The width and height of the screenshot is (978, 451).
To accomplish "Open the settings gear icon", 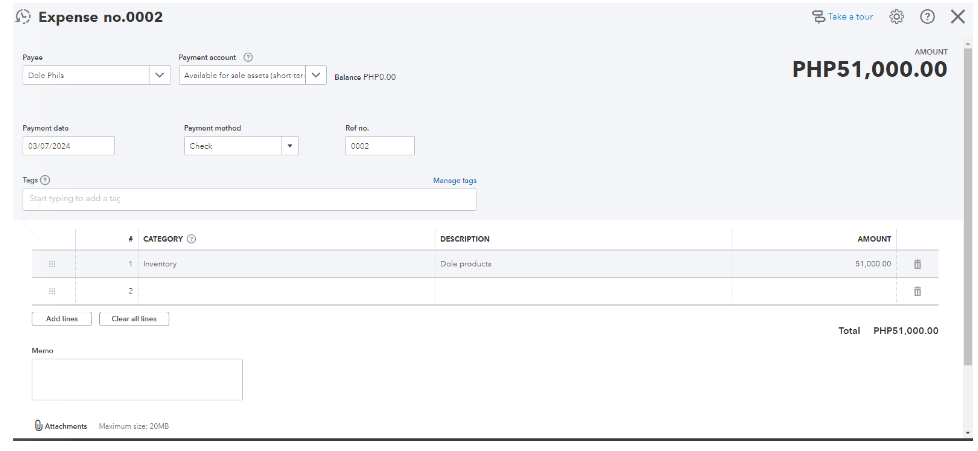I will click(x=896, y=17).
